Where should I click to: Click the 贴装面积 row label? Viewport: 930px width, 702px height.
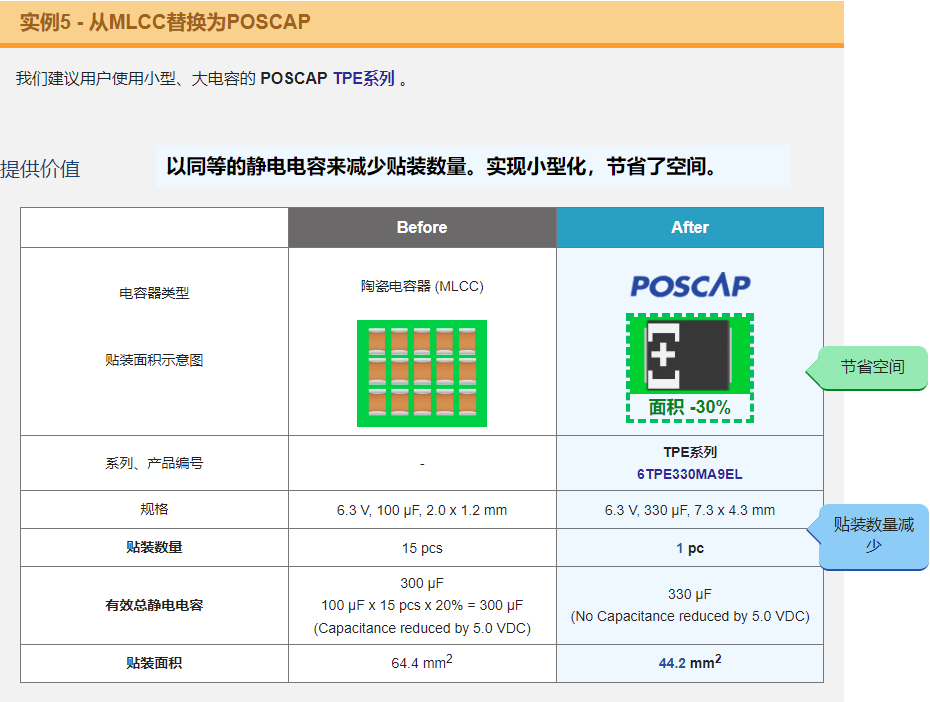coord(154,663)
